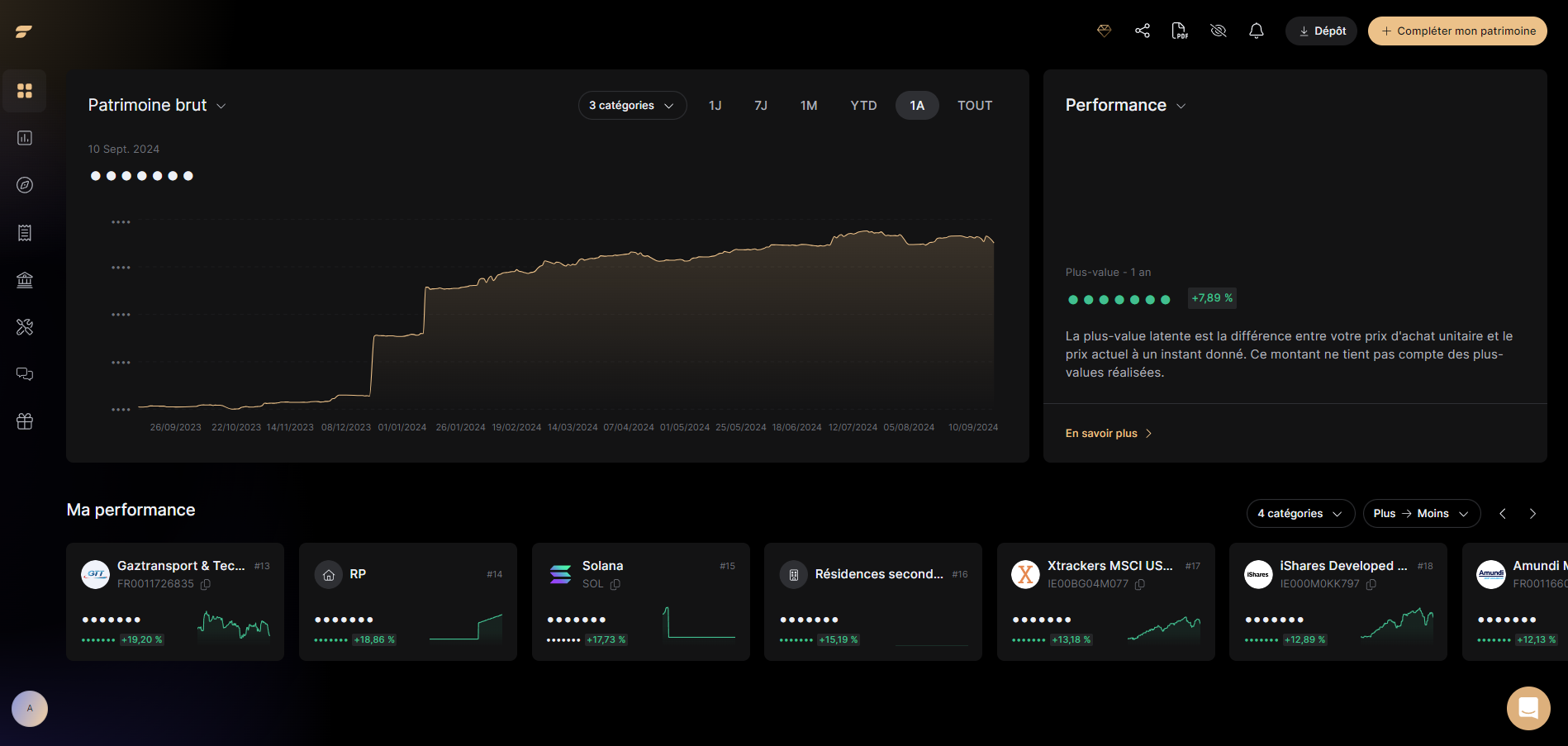Show previous performance cards with left arrow
Viewport: 1568px width, 746px height.
coord(1503,514)
